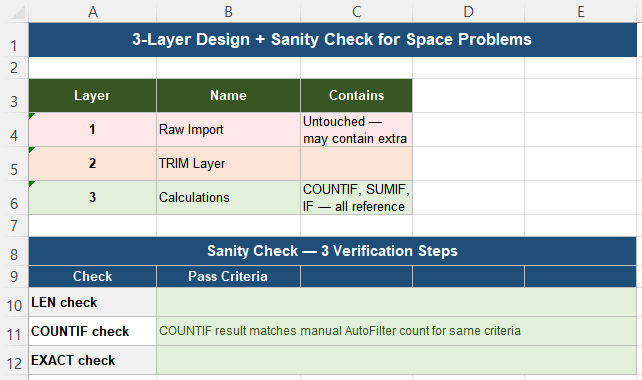Select row 10 header
Screen dimensions: 642x380
click(x=14, y=302)
